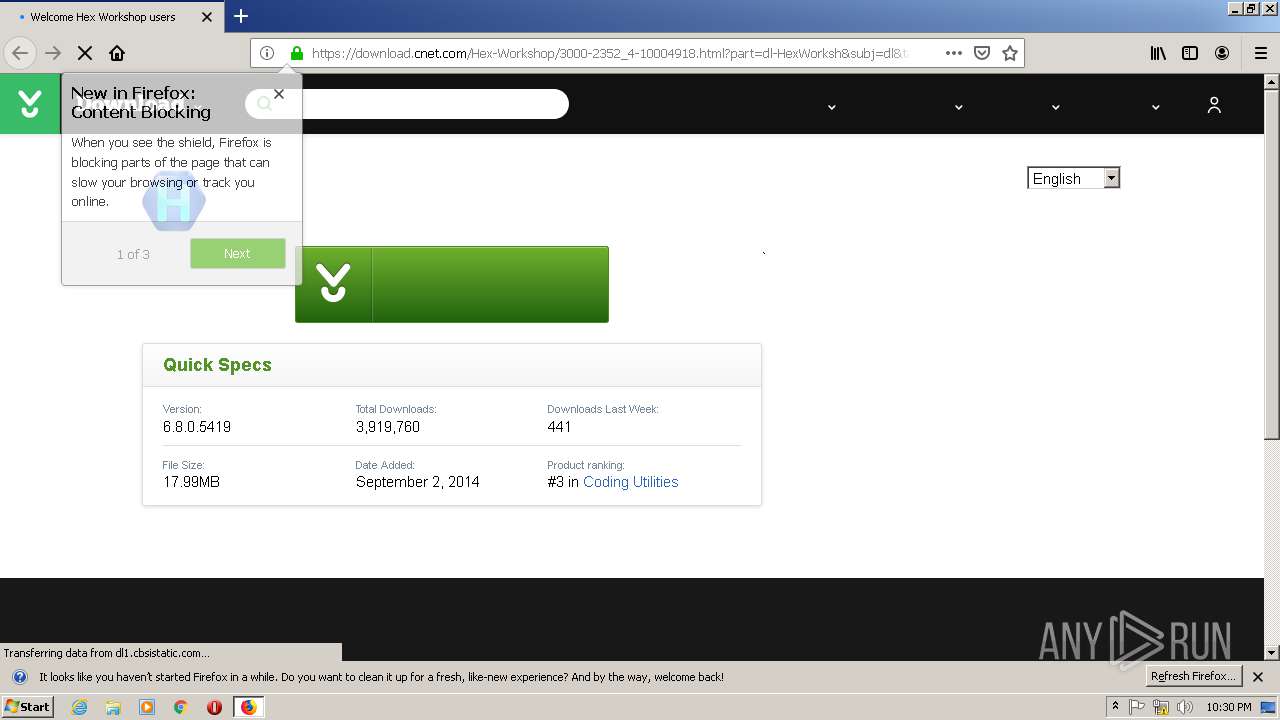
Task: Open a new browser tab
Action: pyautogui.click(x=241, y=16)
